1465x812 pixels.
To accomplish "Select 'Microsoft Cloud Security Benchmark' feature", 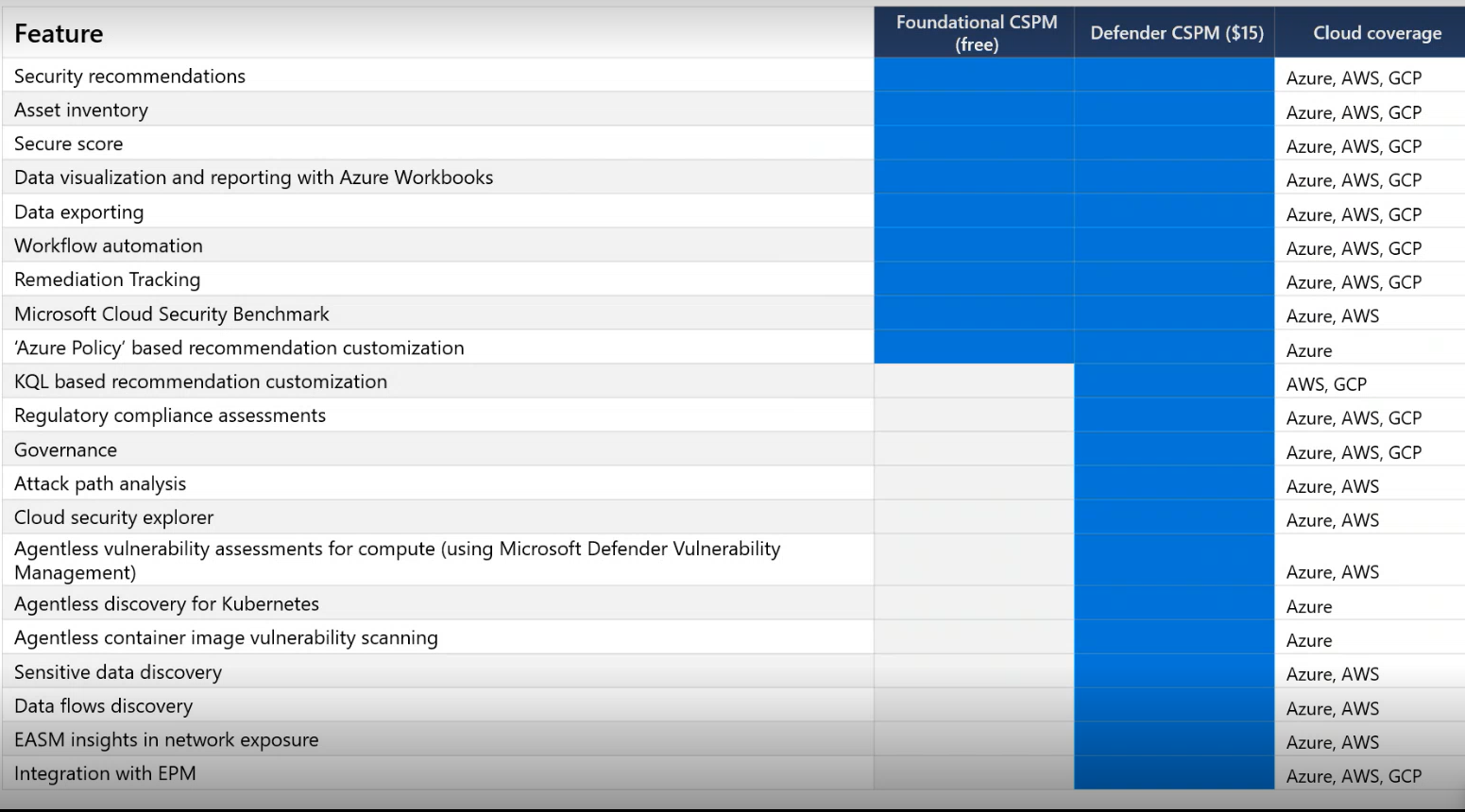I will [171, 314].
